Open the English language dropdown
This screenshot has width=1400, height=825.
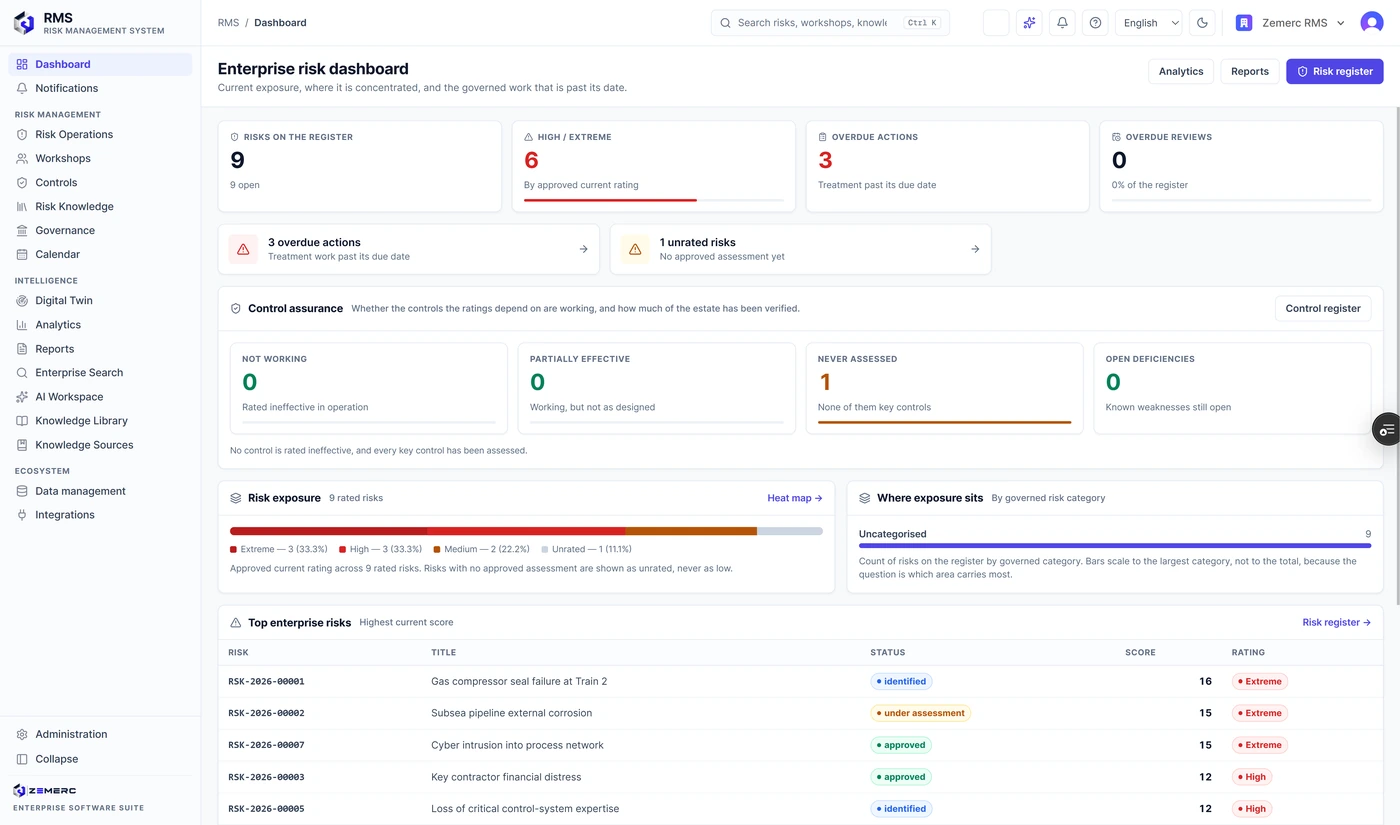[1148, 23]
